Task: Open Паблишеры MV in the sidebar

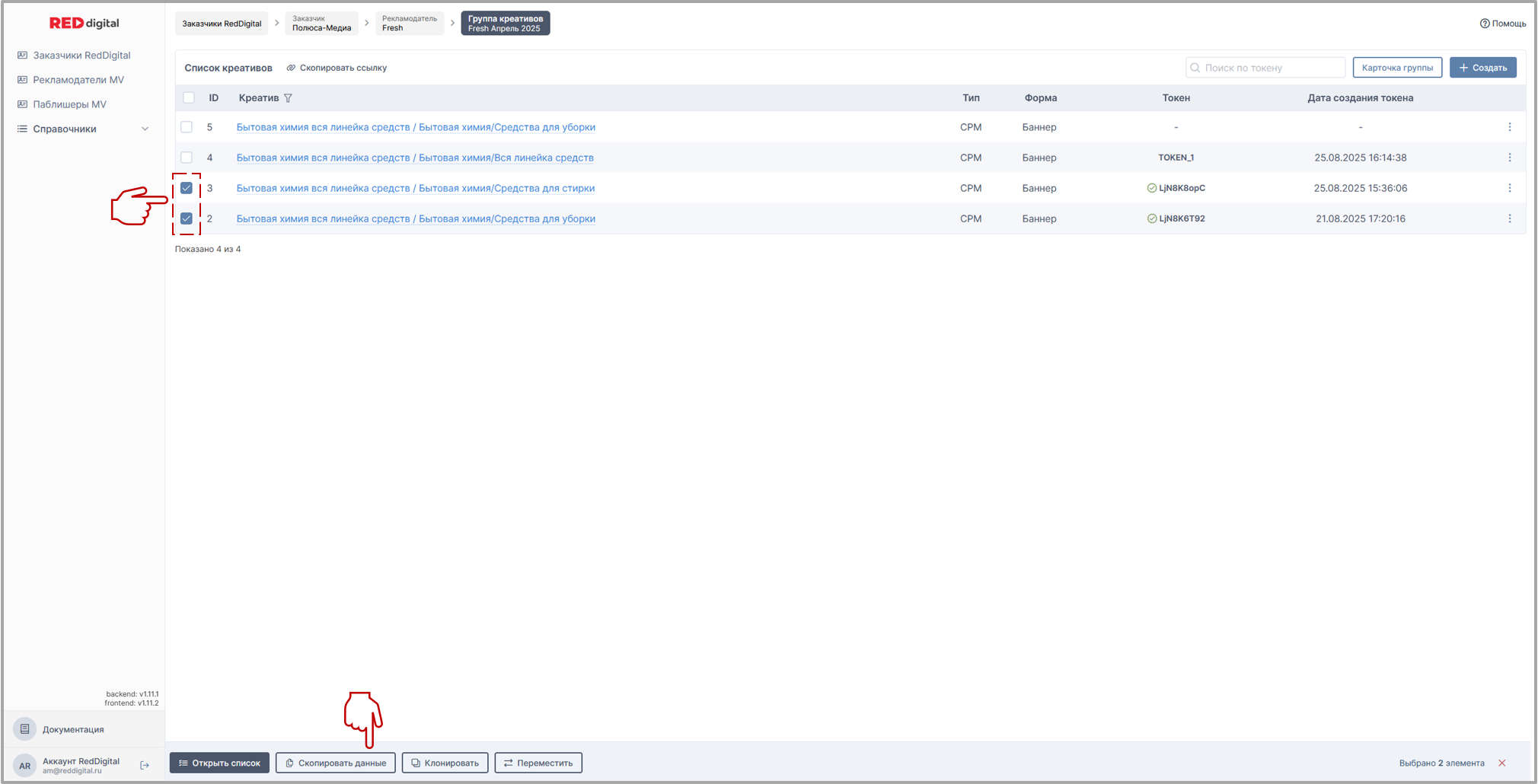Action: pyautogui.click(x=69, y=104)
